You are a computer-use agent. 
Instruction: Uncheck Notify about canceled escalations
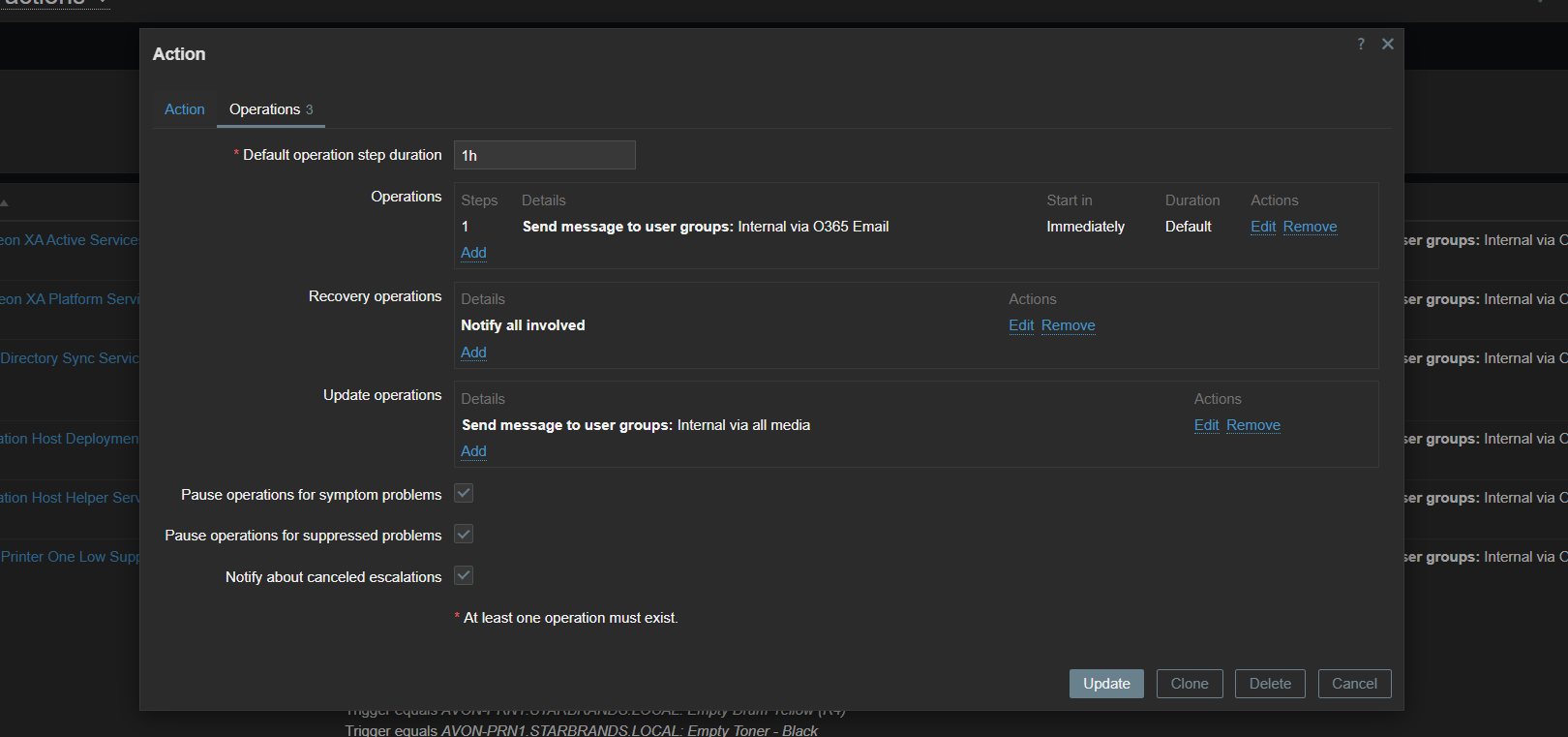(x=465, y=576)
